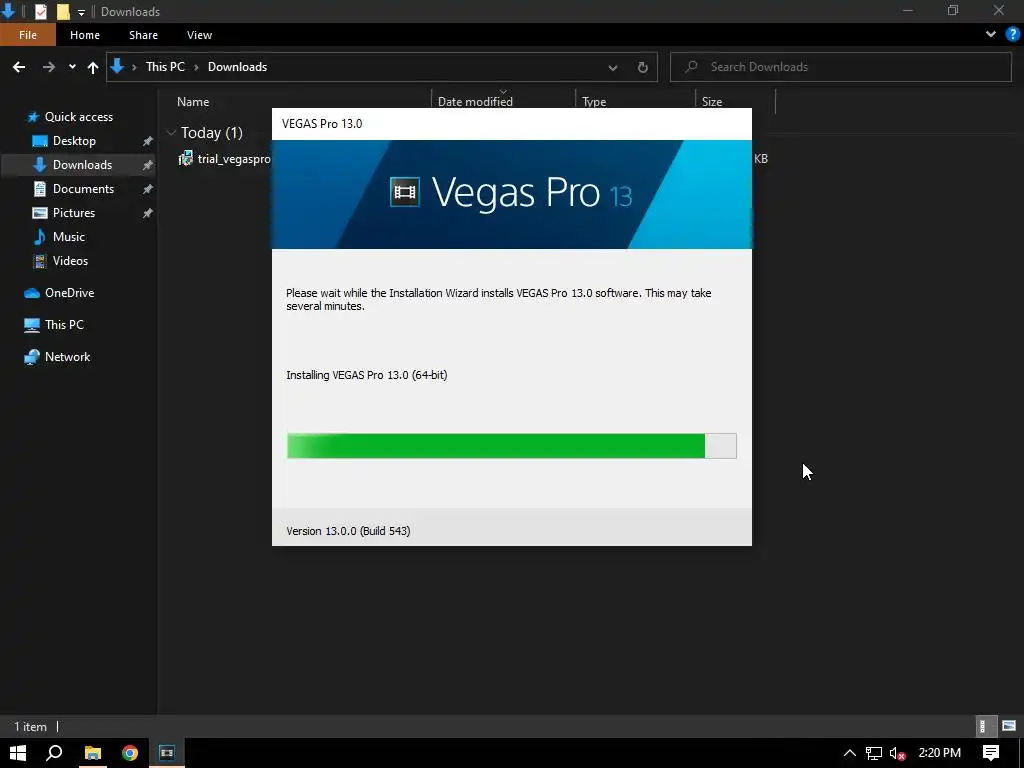This screenshot has height=768, width=1024.
Task: Click the VEGAS Pro 13.0 dialog title
Action: 322,124
